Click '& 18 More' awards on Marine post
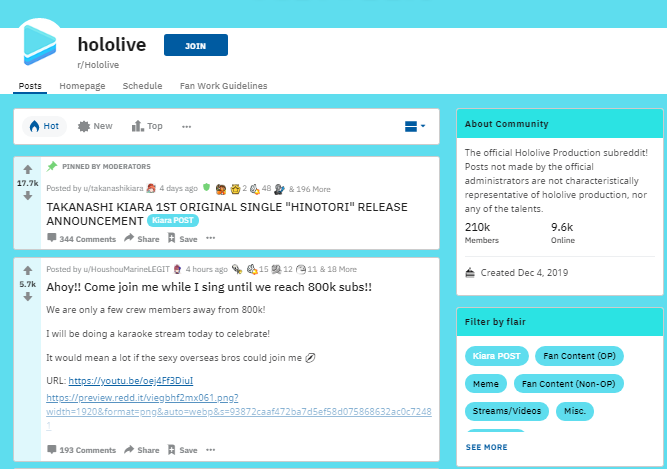The image size is (667, 469). click(338, 269)
